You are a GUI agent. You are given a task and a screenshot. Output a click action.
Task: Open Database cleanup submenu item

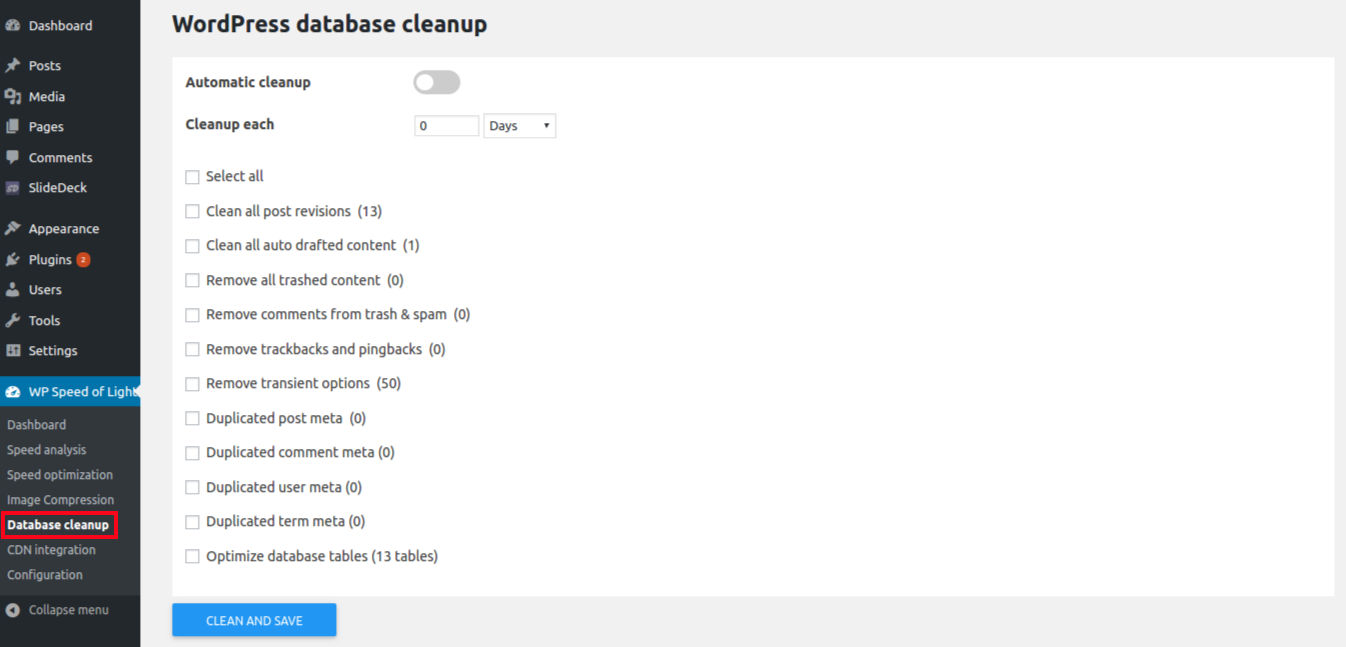pos(58,525)
